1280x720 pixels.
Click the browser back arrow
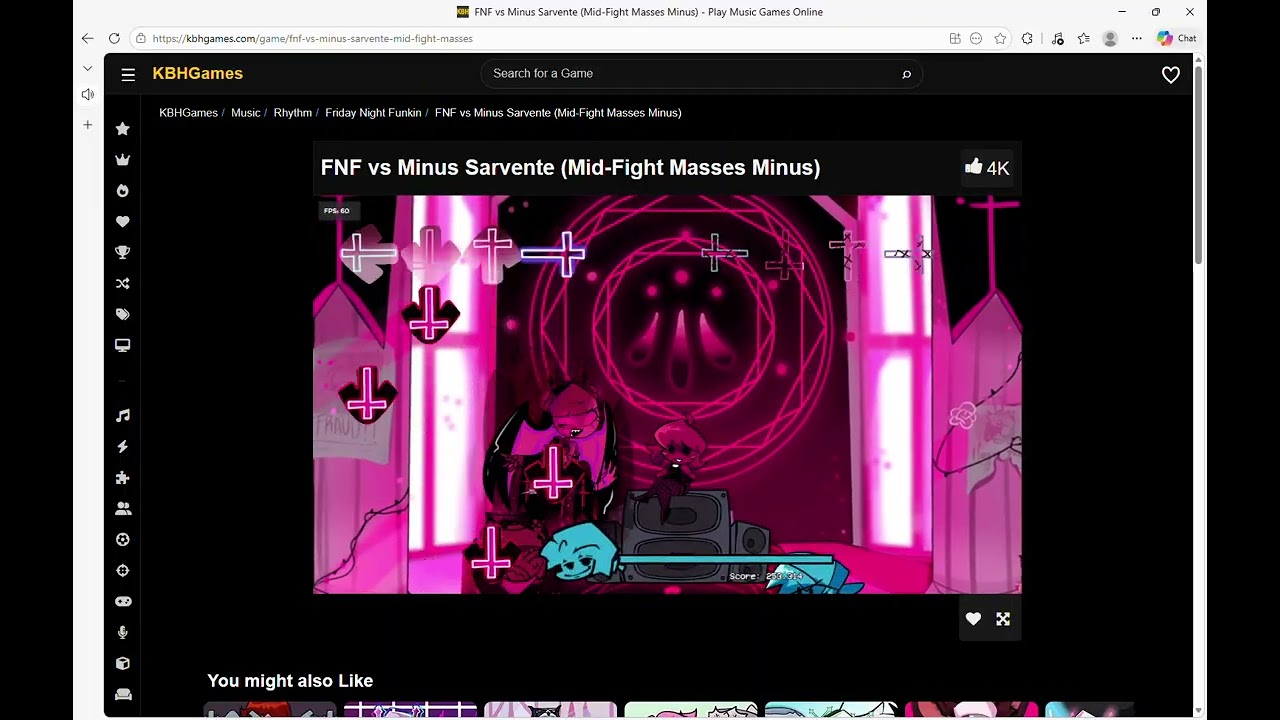pos(87,38)
